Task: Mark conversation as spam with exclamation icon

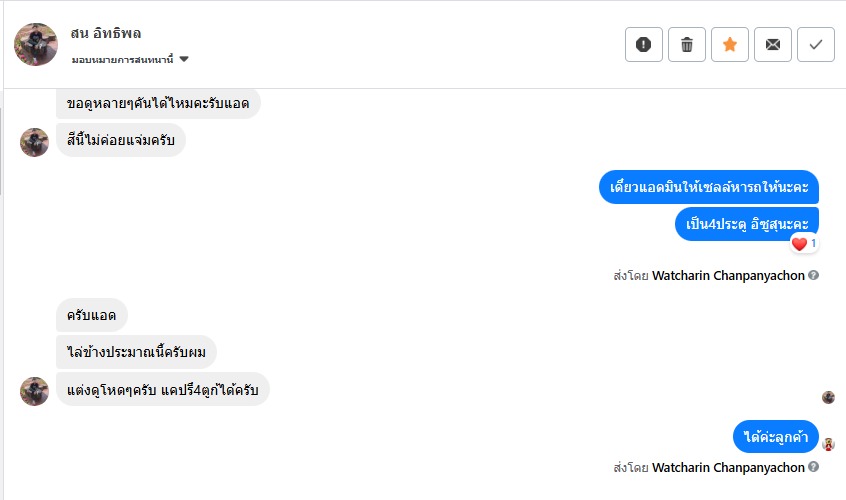Action: [x=644, y=44]
